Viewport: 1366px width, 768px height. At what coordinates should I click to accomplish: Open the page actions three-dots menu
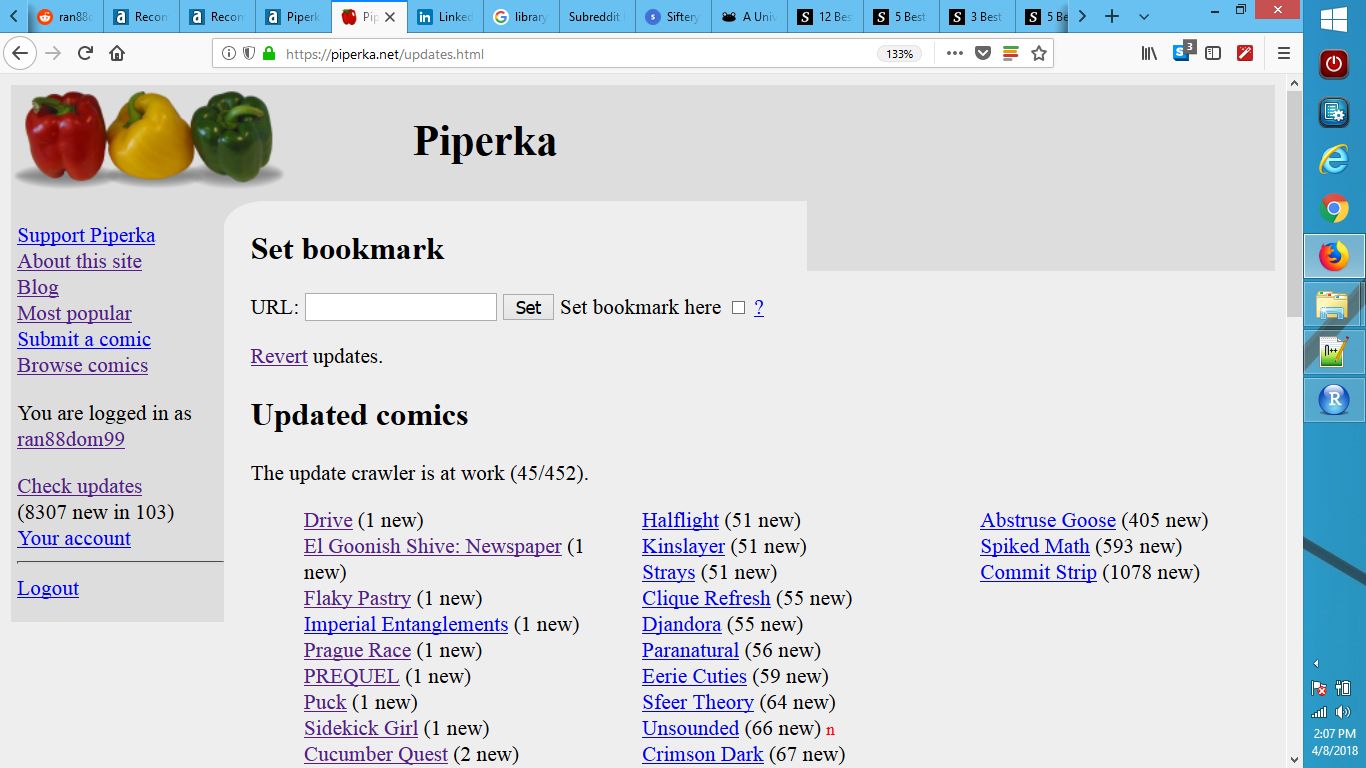click(x=955, y=53)
